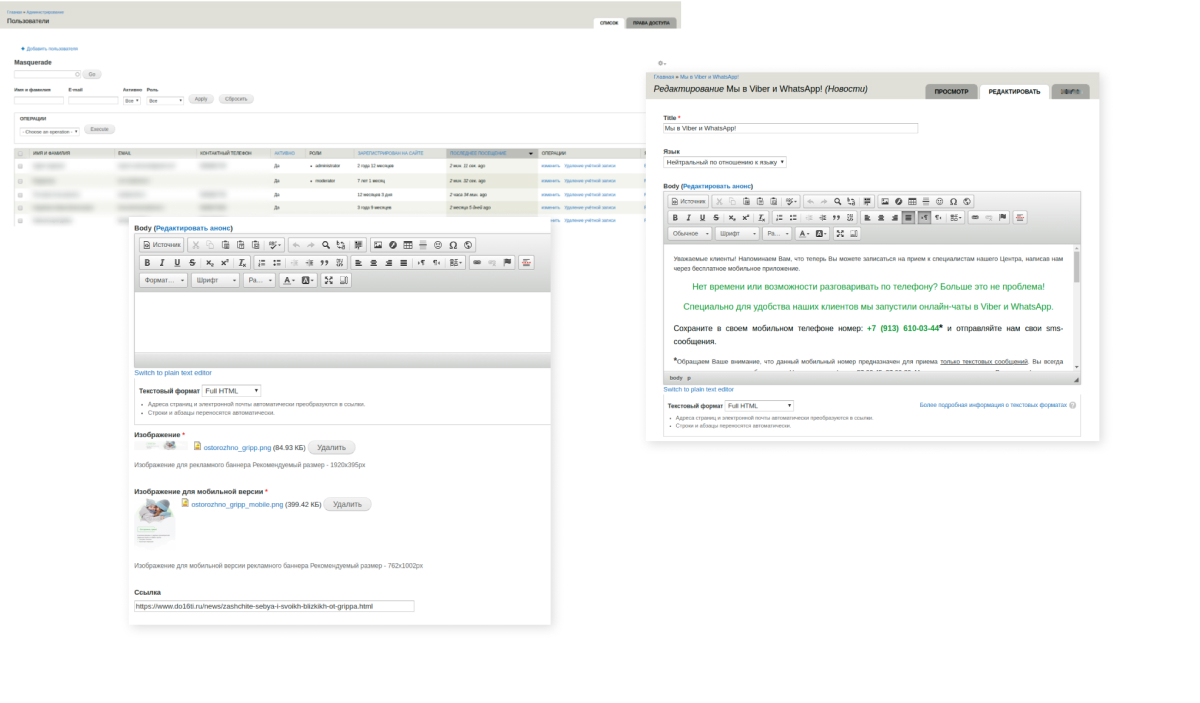The image size is (1200, 703).
Task: Switch to the Права доступа tab
Action: [x=651, y=23]
